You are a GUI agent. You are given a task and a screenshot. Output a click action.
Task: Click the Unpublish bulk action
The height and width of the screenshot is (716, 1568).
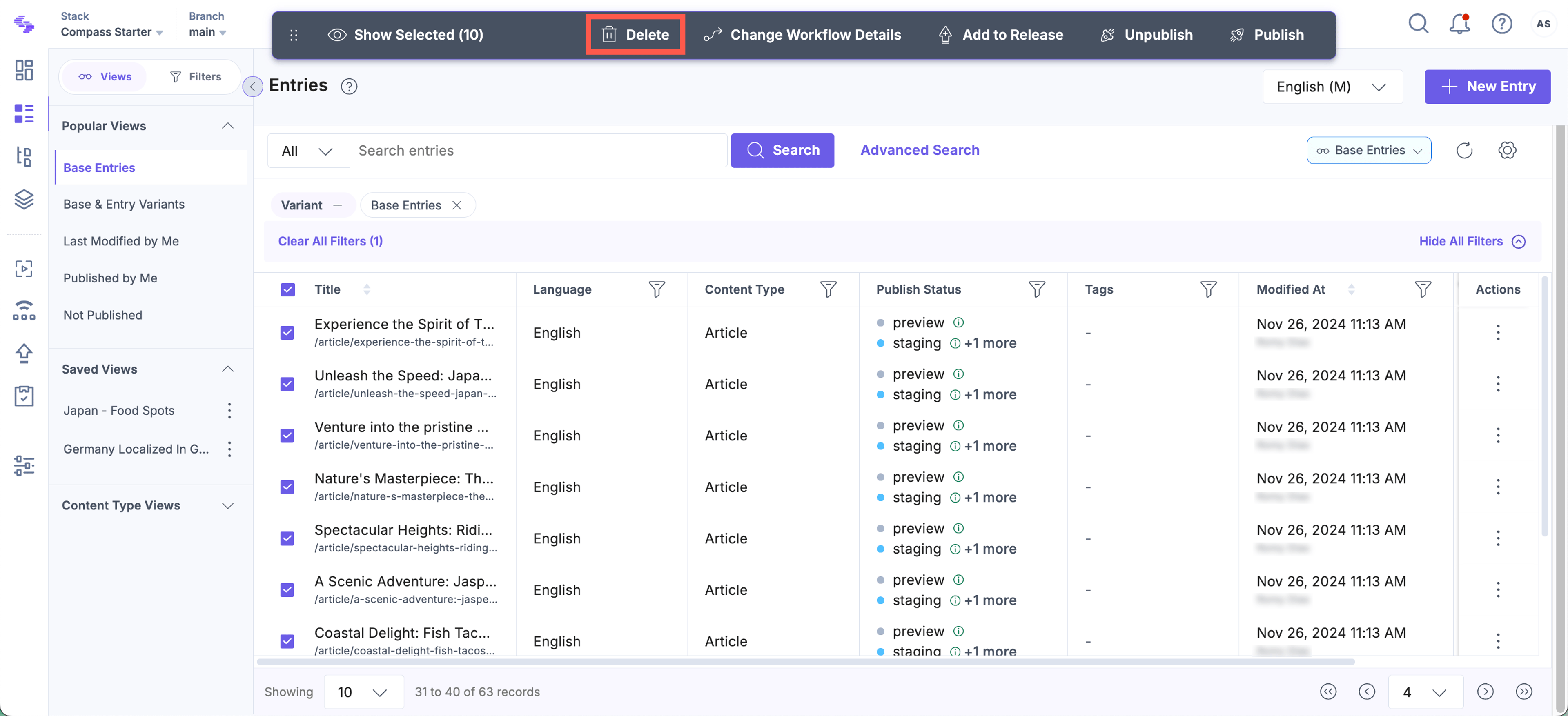(1146, 35)
